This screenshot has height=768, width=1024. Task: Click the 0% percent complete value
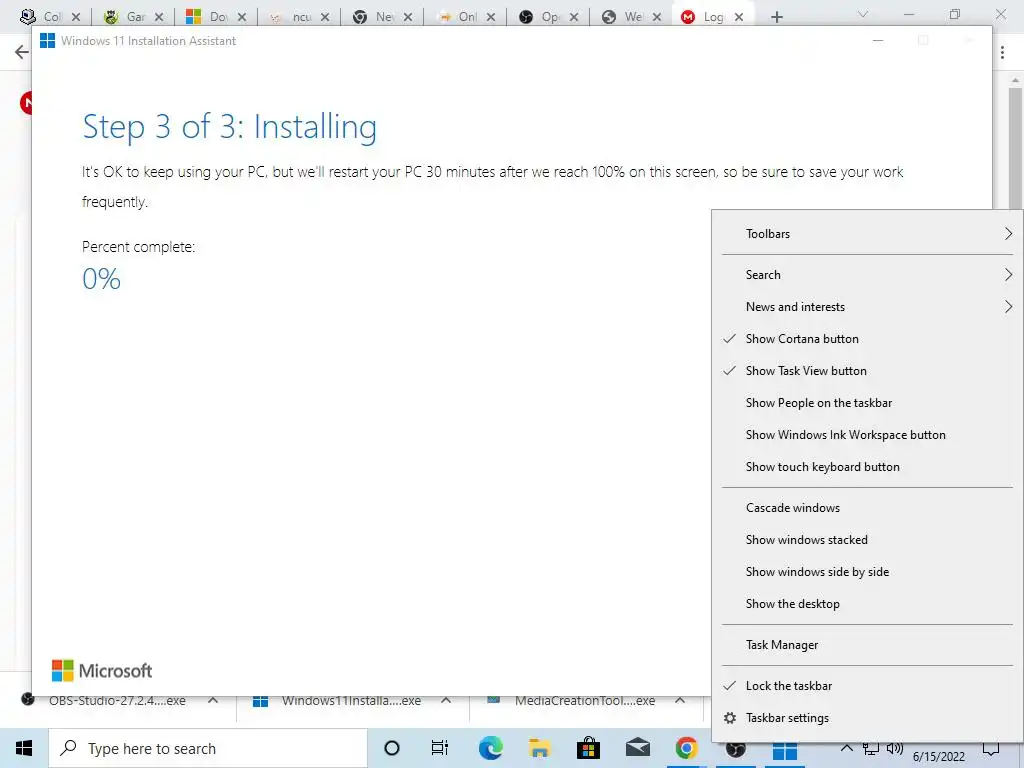101,280
